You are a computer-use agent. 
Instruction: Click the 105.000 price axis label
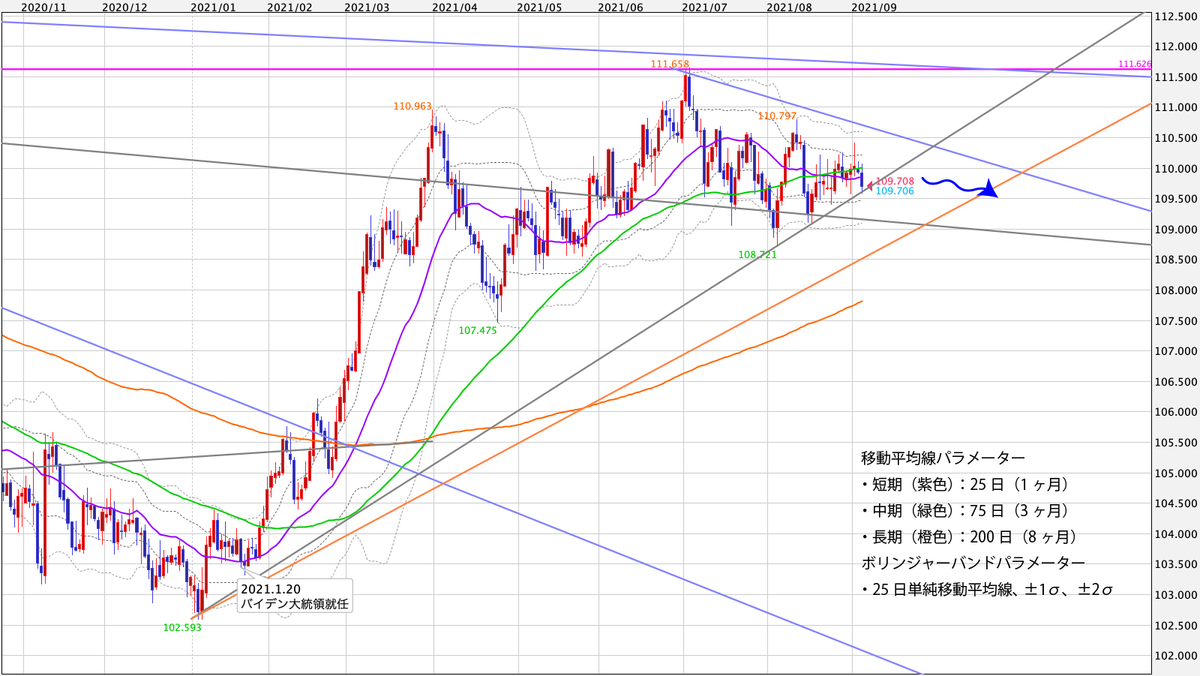1174,474
